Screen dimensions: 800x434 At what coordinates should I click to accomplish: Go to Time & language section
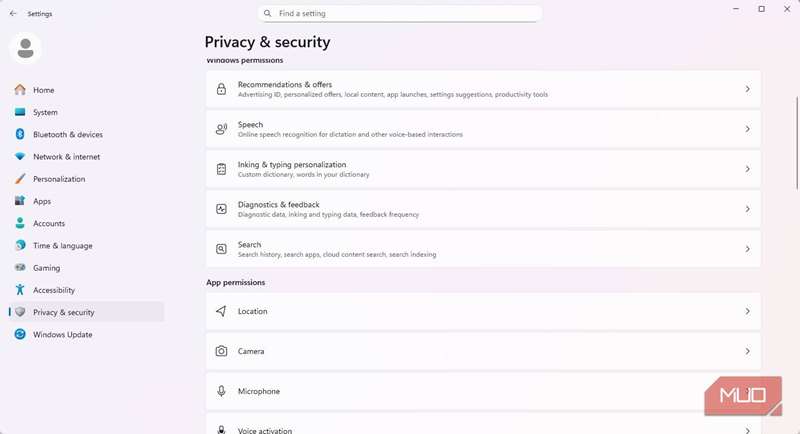click(62, 246)
